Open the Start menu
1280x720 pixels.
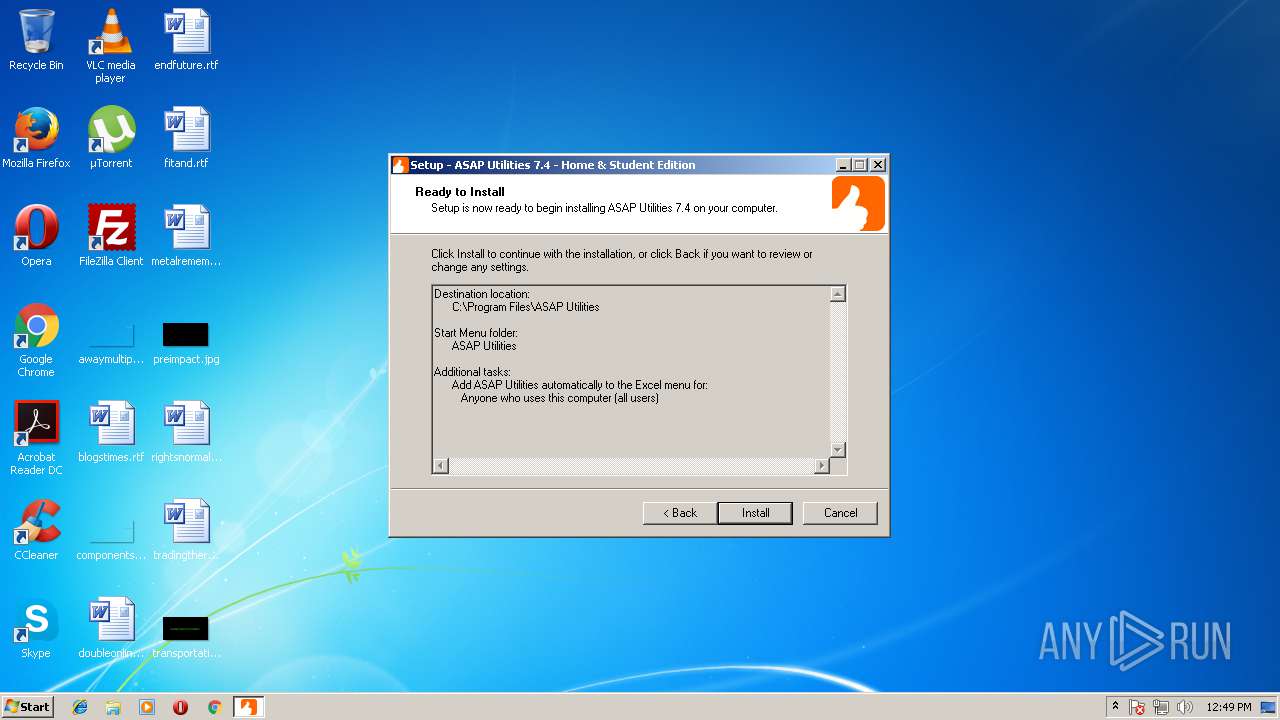click(27, 707)
